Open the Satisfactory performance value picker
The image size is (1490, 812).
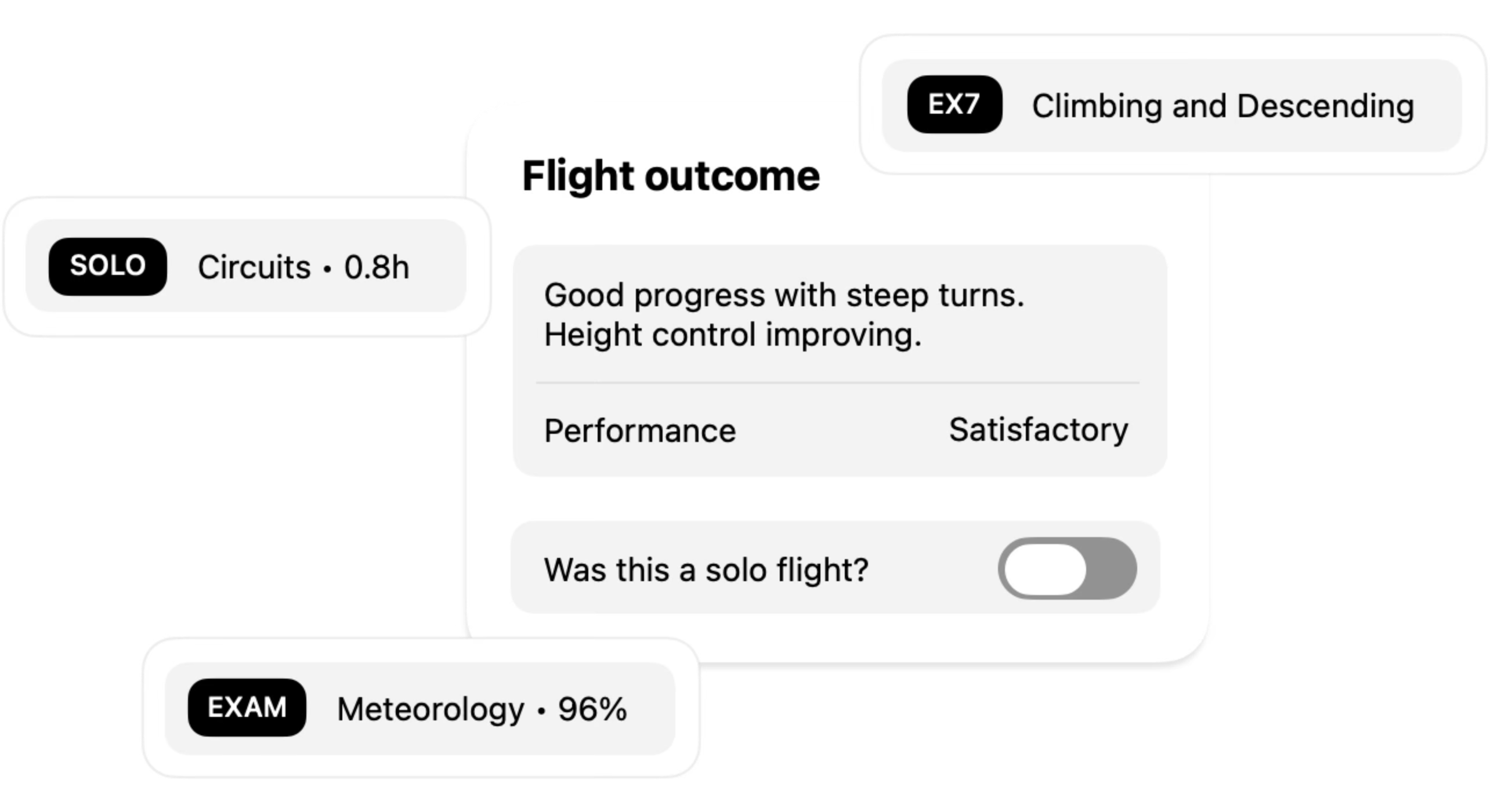[x=1038, y=430]
